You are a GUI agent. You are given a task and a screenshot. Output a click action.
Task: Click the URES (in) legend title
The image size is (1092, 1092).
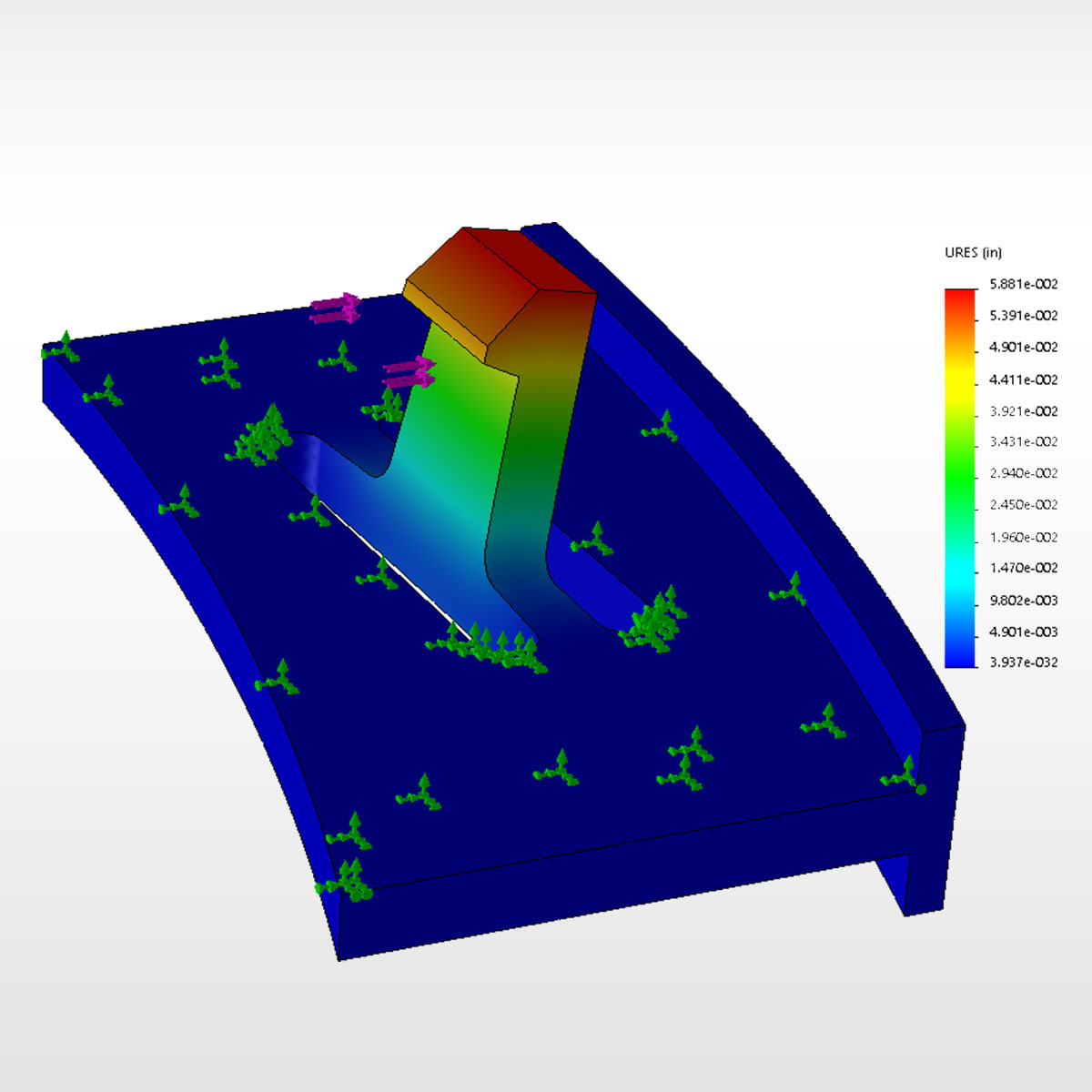click(x=973, y=252)
